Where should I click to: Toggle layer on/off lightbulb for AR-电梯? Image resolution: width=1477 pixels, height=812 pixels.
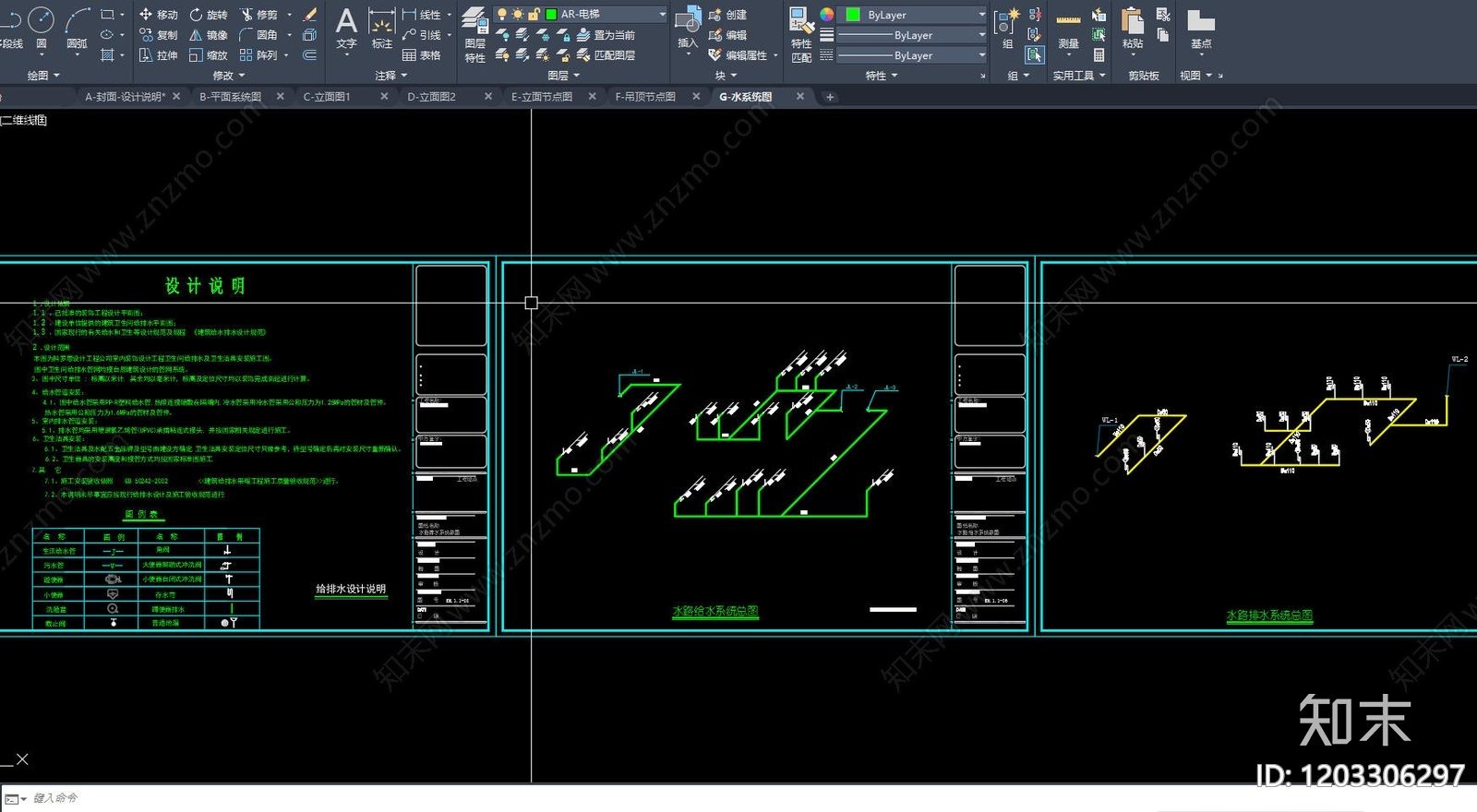[502, 15]
